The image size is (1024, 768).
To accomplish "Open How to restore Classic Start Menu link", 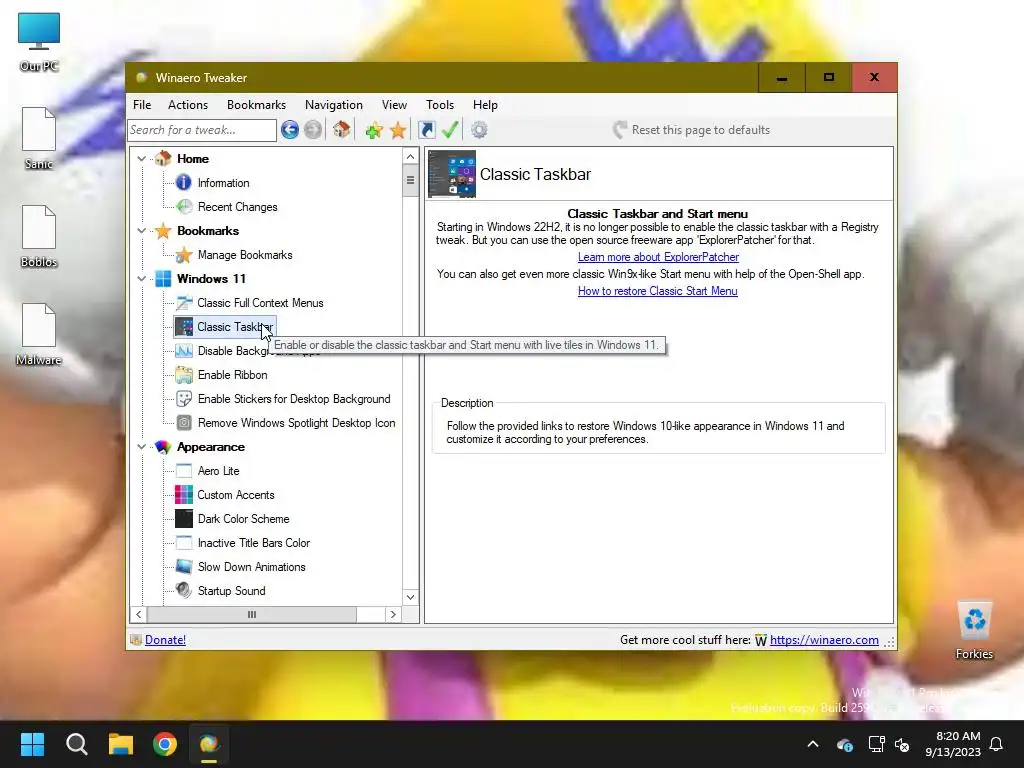I will pyautogui.click(x=657, y=291).
